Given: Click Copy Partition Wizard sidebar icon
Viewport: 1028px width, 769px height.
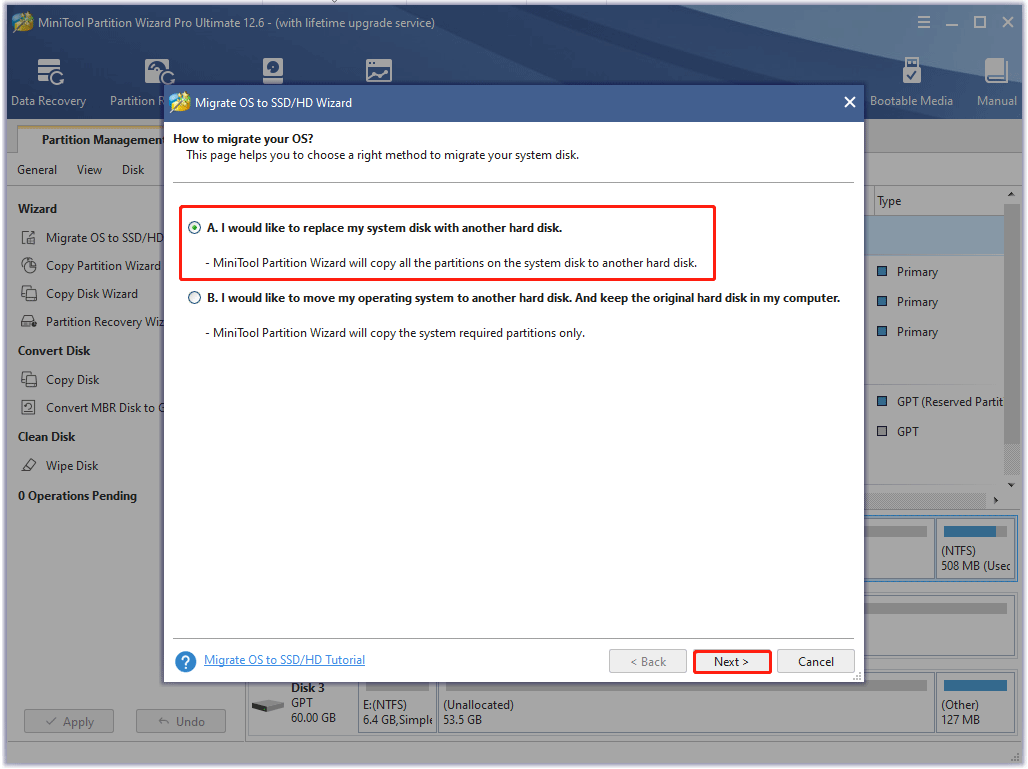Looking at the screenshot, I should click(x=28, y=266).
